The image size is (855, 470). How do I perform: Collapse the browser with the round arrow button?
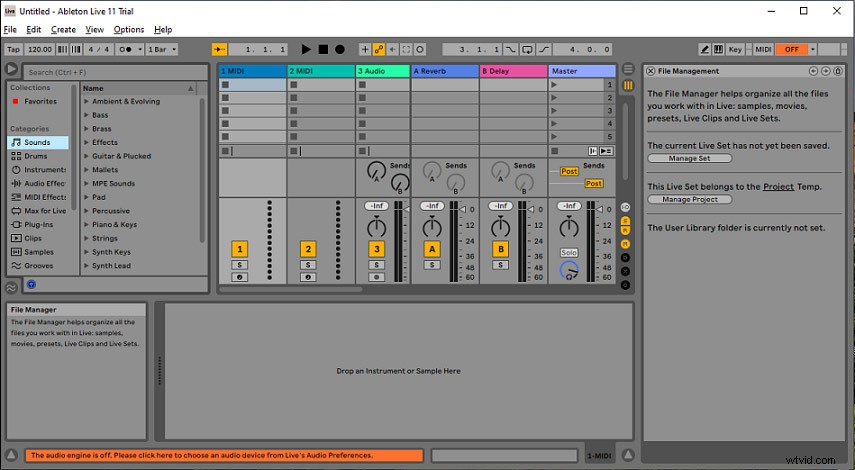click(11, 69)
